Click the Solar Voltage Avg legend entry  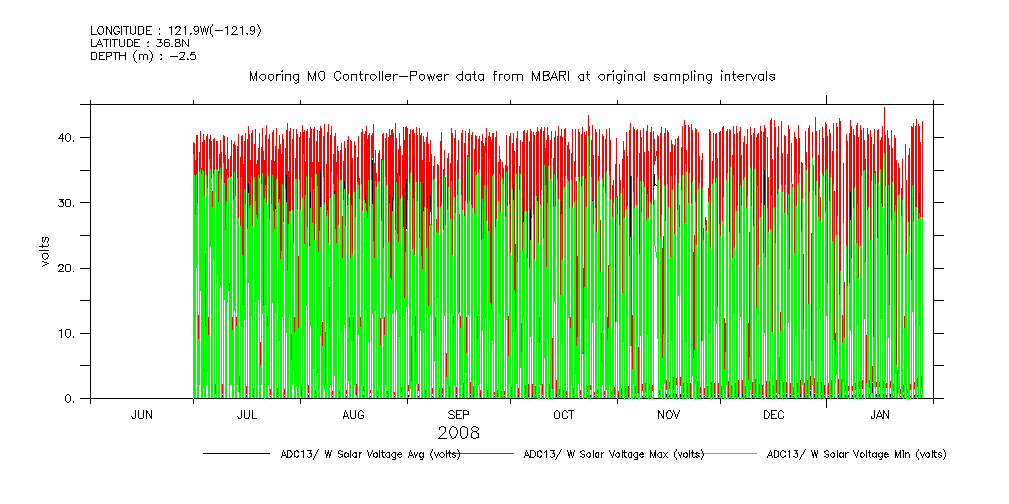(x=370, y=454)
